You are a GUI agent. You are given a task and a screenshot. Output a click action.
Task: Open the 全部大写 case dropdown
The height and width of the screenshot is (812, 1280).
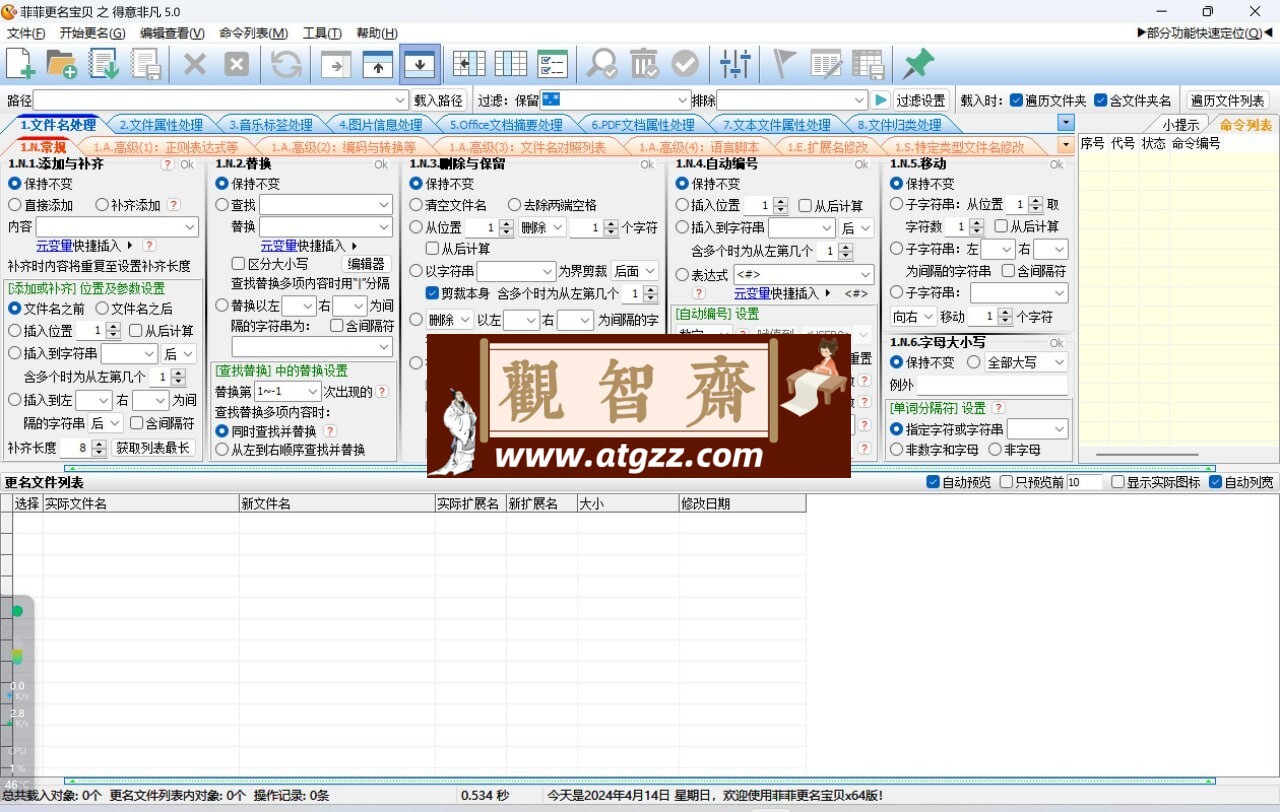[1059, 362]
